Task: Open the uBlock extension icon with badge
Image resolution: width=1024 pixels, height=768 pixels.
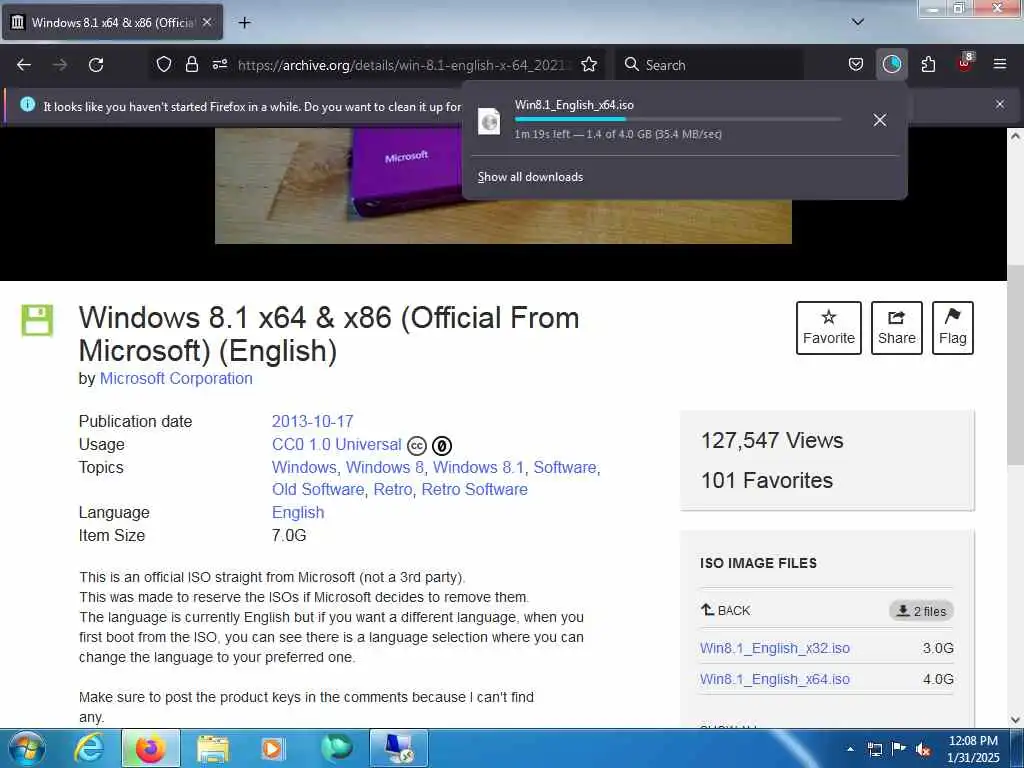Action: tap(965, 63)
